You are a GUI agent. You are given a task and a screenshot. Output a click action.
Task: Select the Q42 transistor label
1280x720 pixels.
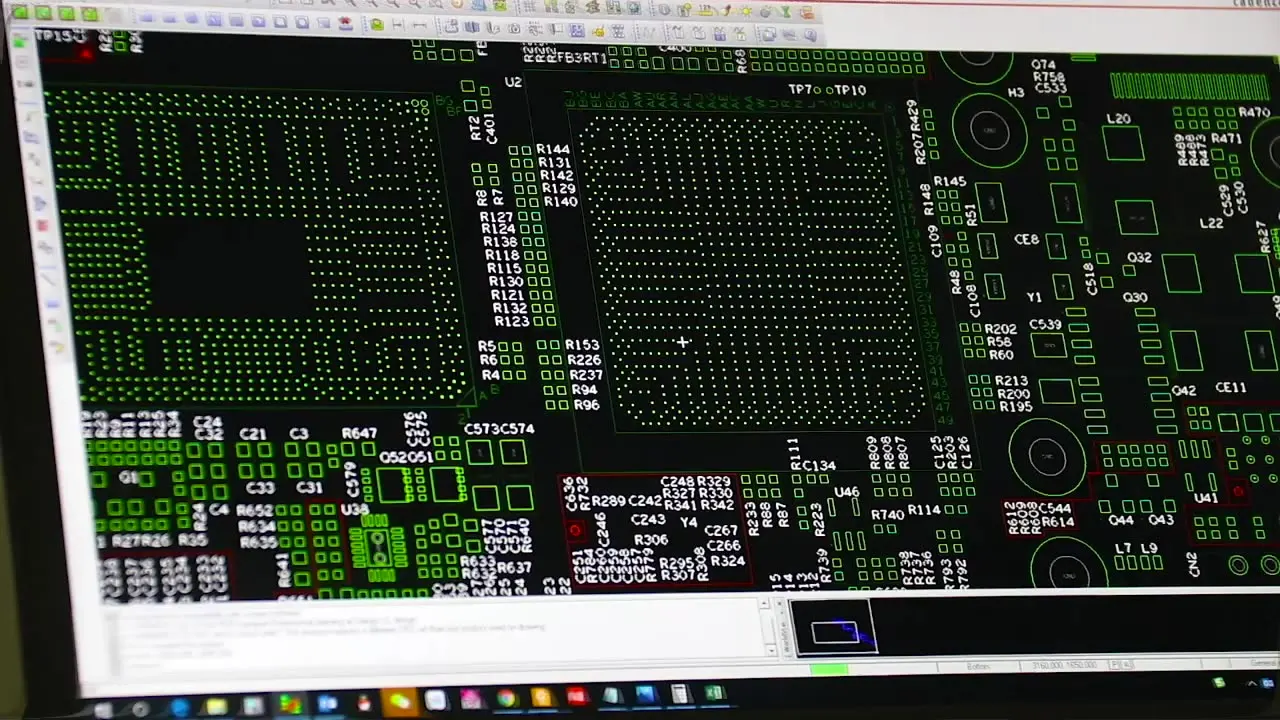(x=1184, y=391)
